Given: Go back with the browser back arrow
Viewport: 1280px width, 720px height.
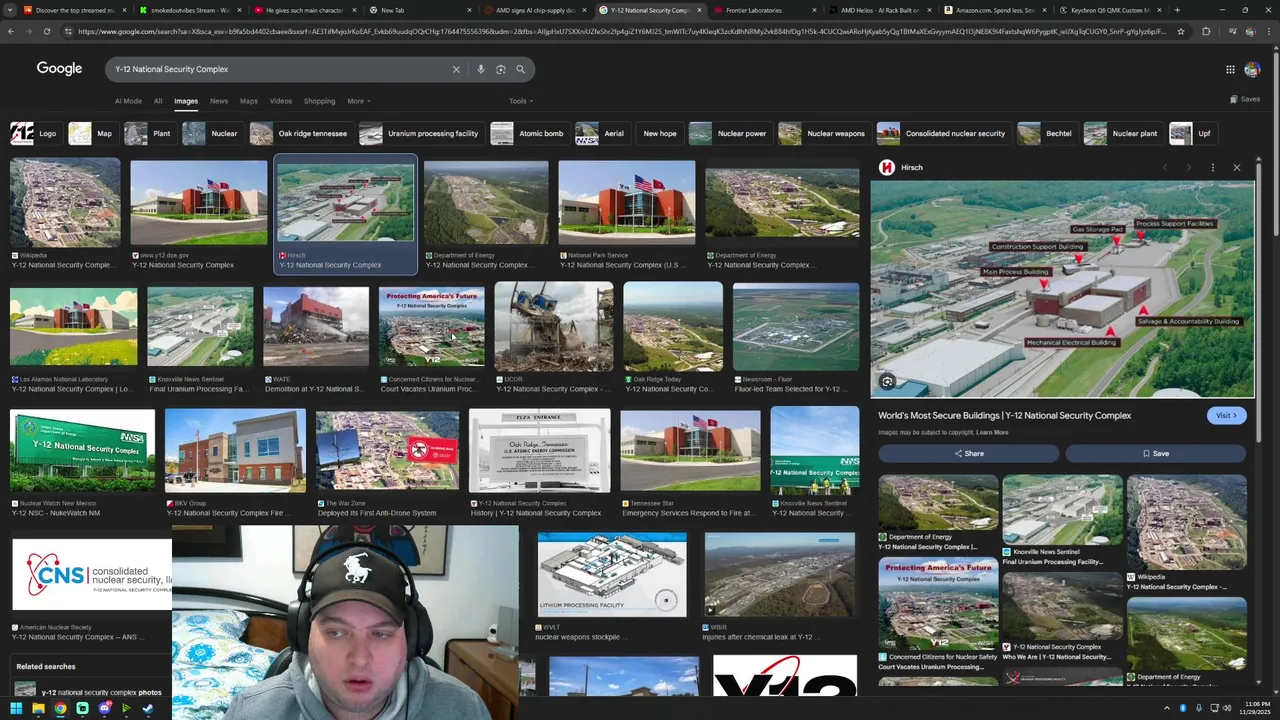Looking at the screenshot, I should coord(10,31).
